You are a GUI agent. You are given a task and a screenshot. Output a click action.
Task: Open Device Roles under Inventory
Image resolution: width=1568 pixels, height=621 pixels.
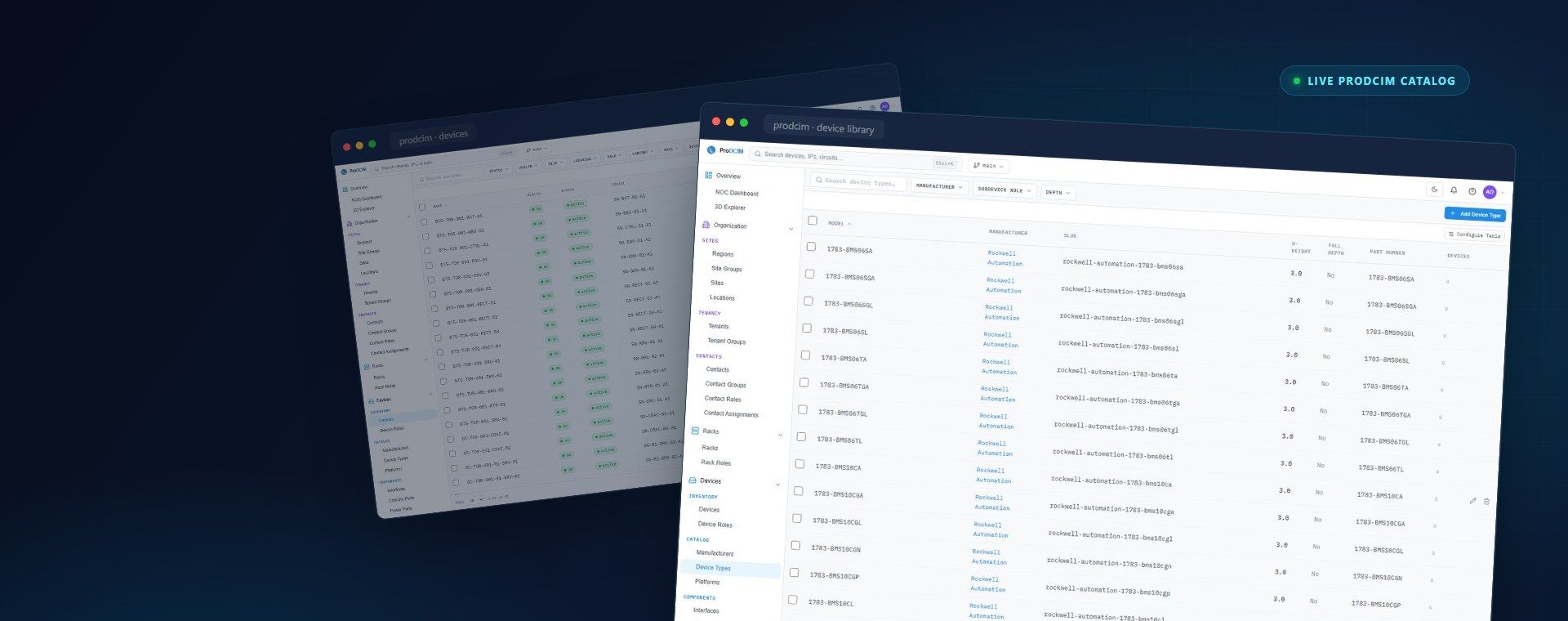715,525
